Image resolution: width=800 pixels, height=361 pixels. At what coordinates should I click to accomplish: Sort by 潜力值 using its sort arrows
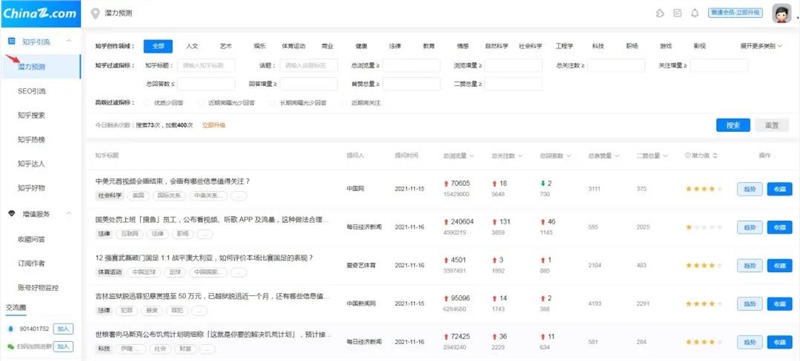point(715,156)
